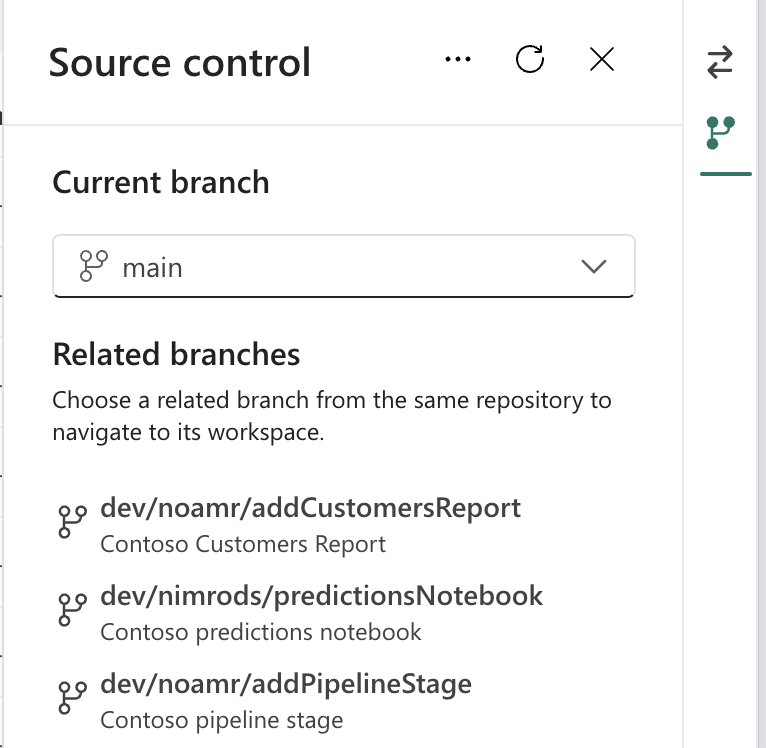Open the more options ellipsis menu
766x748 pixels.
458,60
